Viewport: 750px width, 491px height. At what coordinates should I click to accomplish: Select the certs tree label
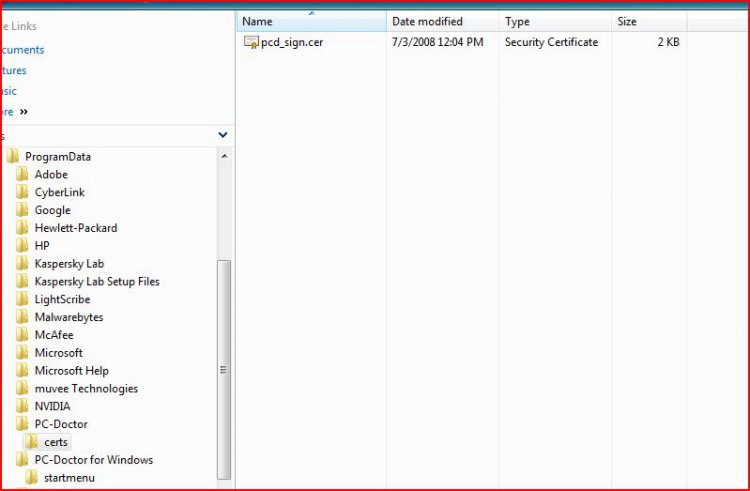coord(56,442)
